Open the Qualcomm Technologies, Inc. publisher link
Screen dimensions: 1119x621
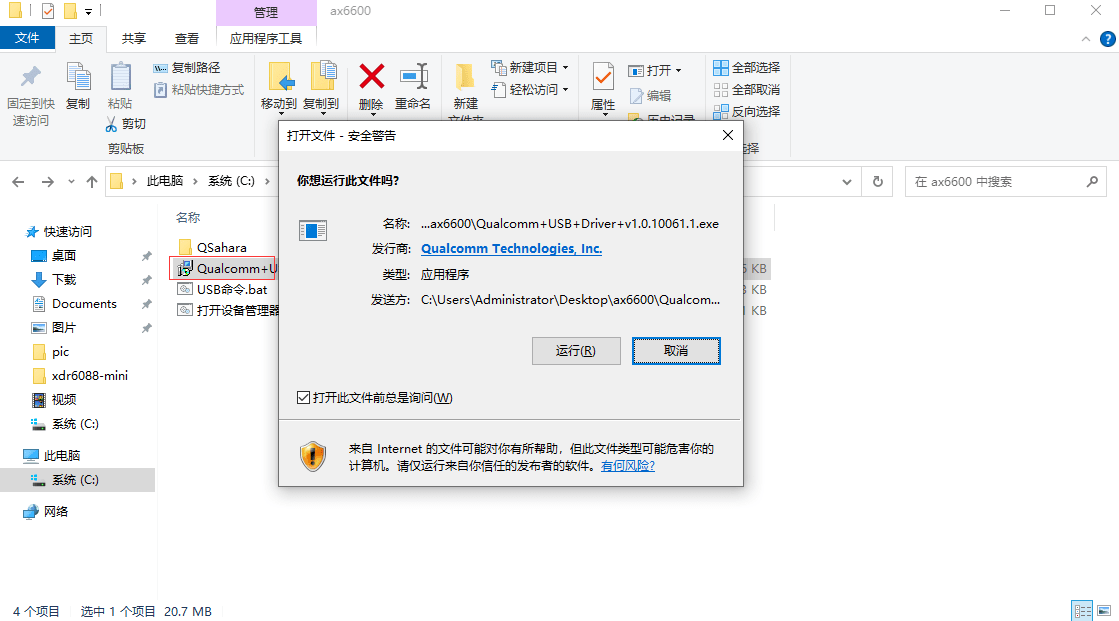[511, 248]
